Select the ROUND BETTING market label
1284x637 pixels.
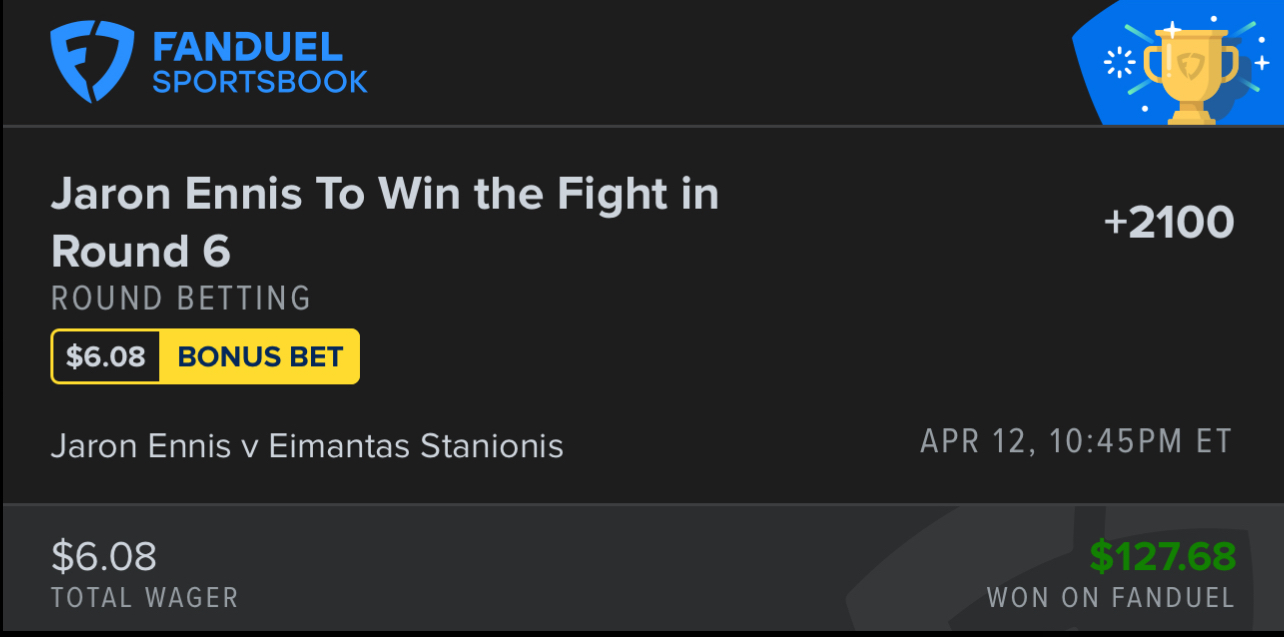click(181, 298)
